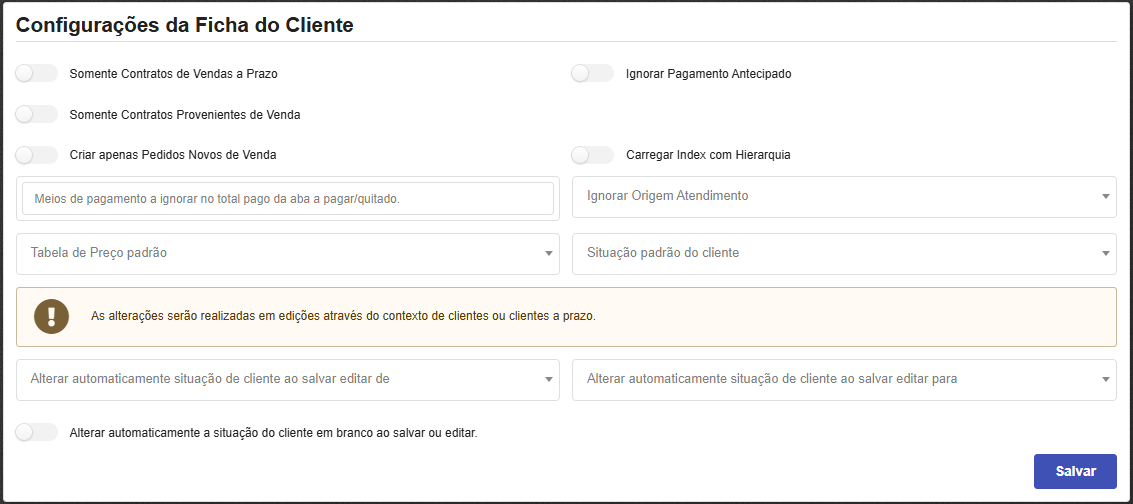
Task: Expand the Tabela de Preço padrão dropdown
Action: [287, 254]
